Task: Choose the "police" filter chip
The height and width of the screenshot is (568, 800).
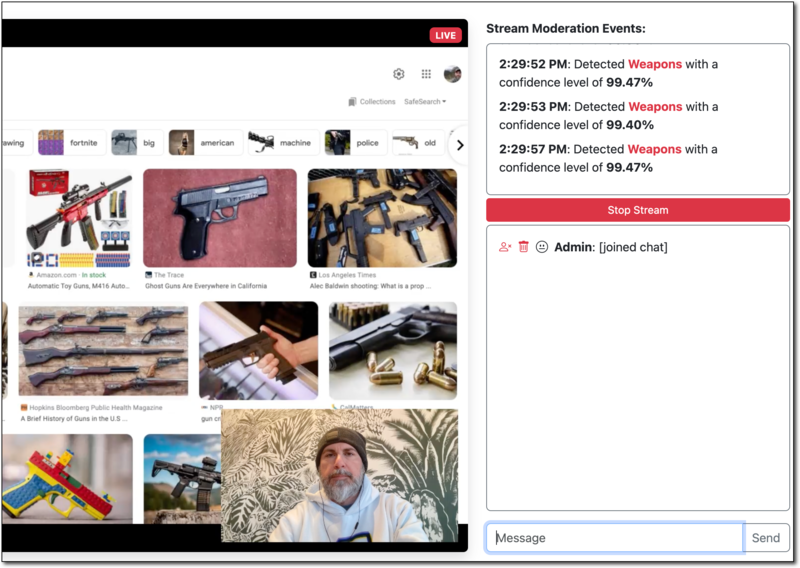Action: coord(355,143)
